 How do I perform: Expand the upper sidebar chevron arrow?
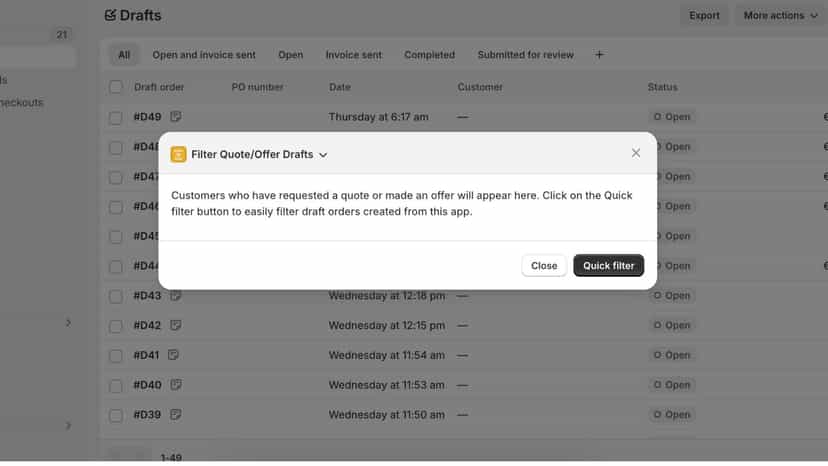pos(68,322)
